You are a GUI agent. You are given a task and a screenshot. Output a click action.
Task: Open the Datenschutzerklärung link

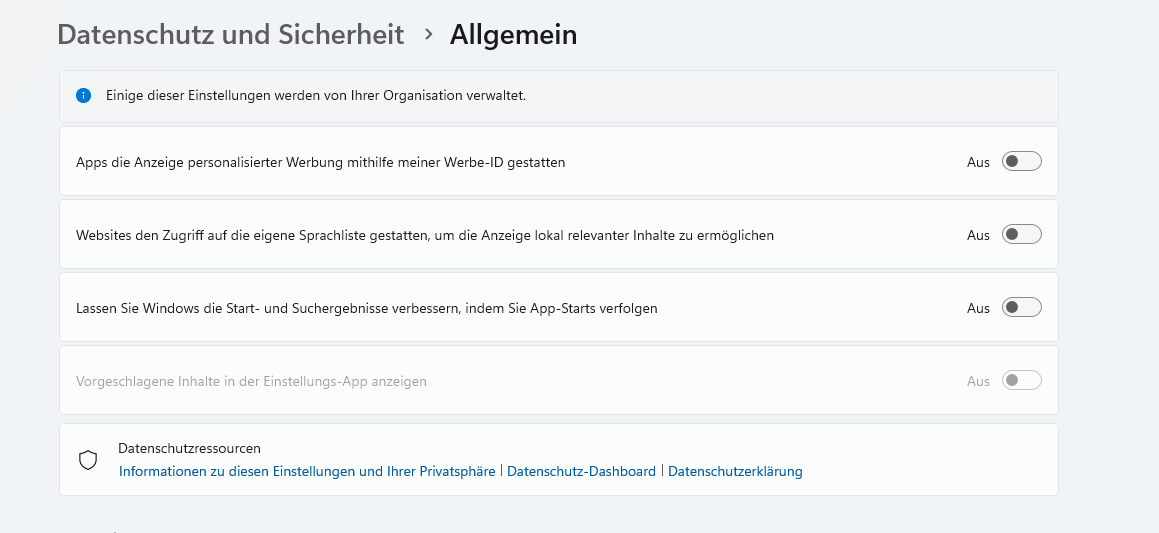tap(735, 471)
